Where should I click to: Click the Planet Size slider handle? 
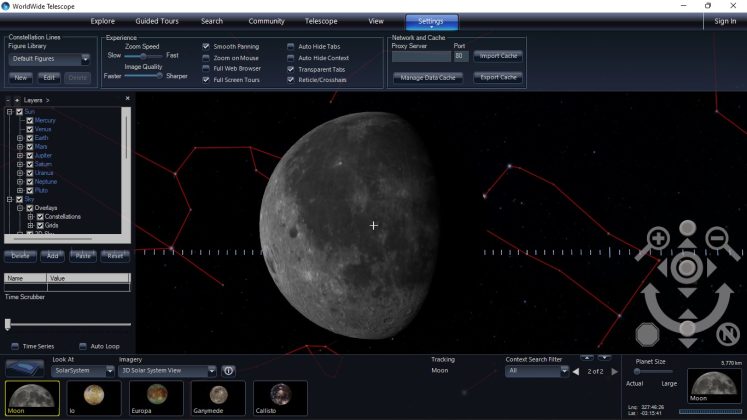coord(637,371)
